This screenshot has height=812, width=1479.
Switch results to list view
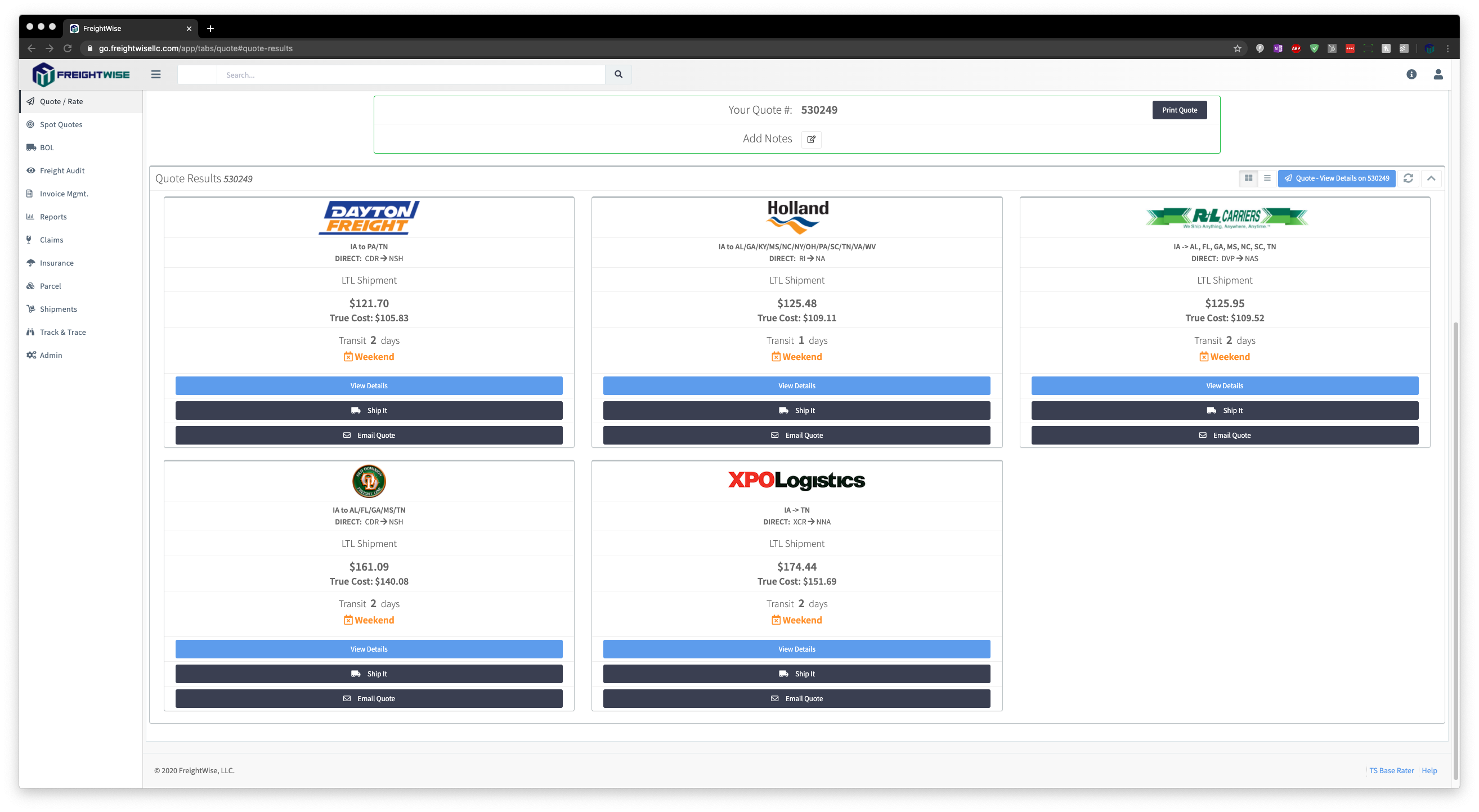click(x=1267, y=178)
